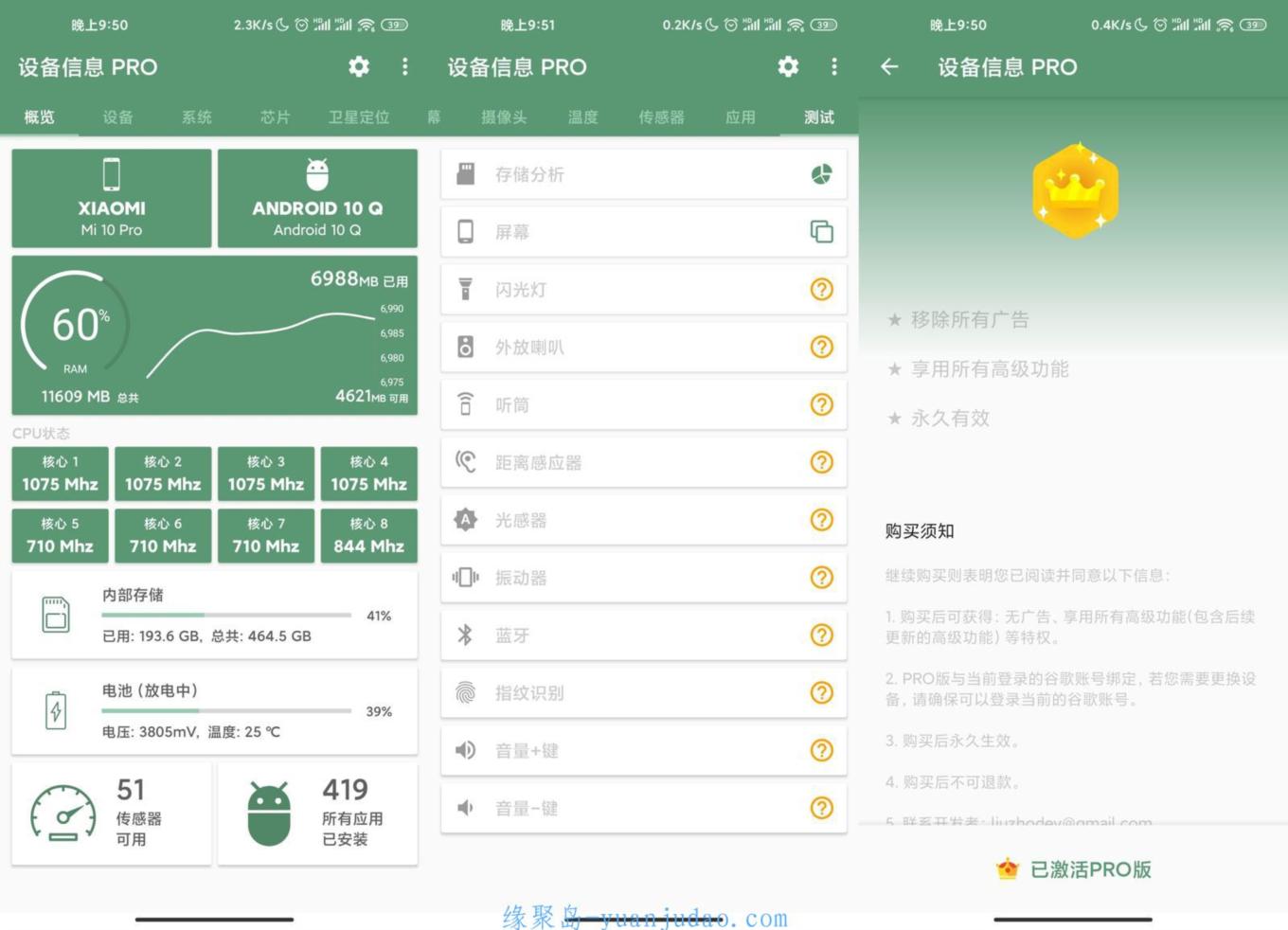1288x930 pixels.
Task: Tap the Bluetooth icon in test list
Action: coord(465,635)
